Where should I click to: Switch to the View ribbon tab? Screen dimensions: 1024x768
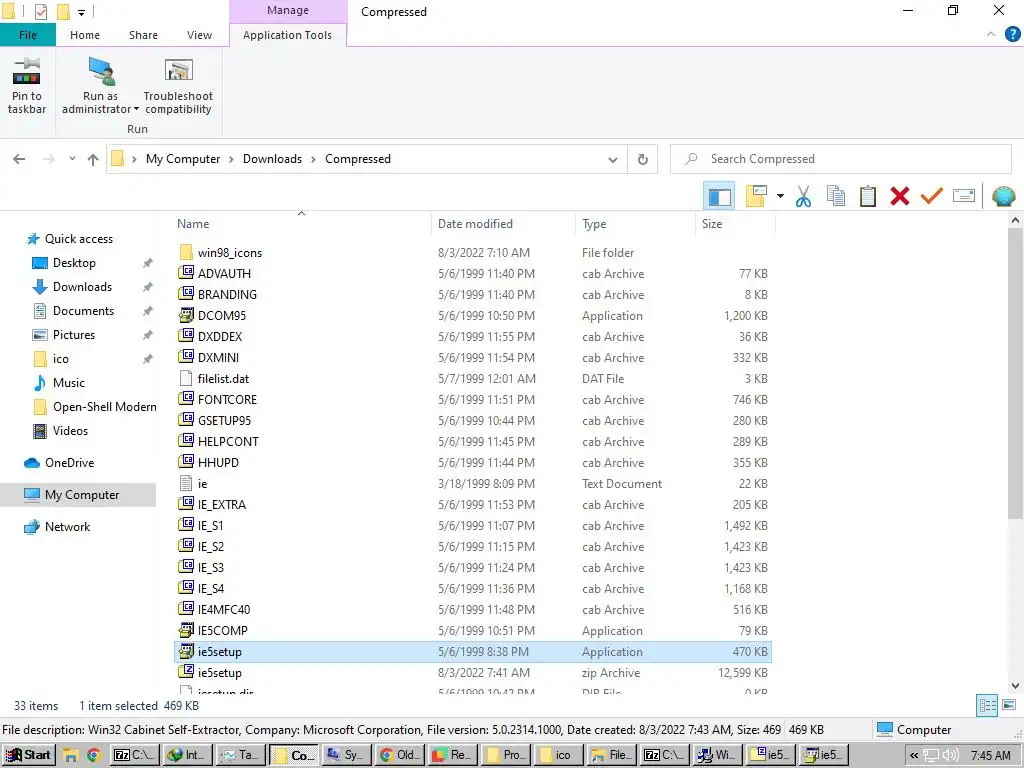(x=199, y=35)
